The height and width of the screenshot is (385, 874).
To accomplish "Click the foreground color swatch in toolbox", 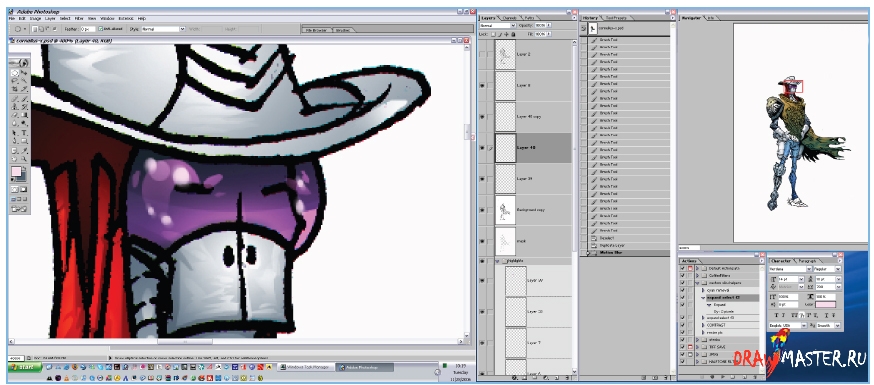I will [x=16, y=171].
